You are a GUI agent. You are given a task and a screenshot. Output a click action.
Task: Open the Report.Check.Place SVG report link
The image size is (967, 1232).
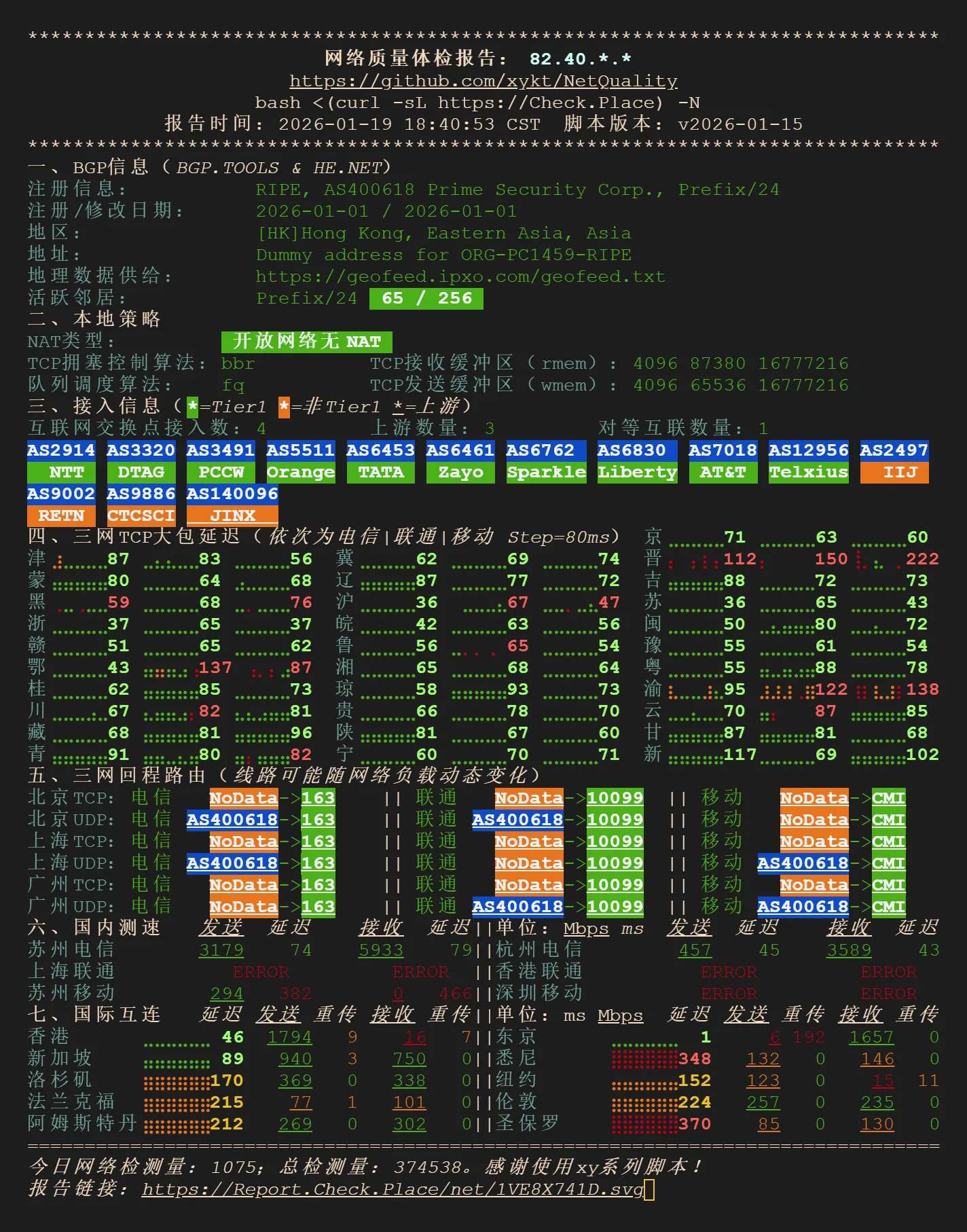(x=393, y=1189)
